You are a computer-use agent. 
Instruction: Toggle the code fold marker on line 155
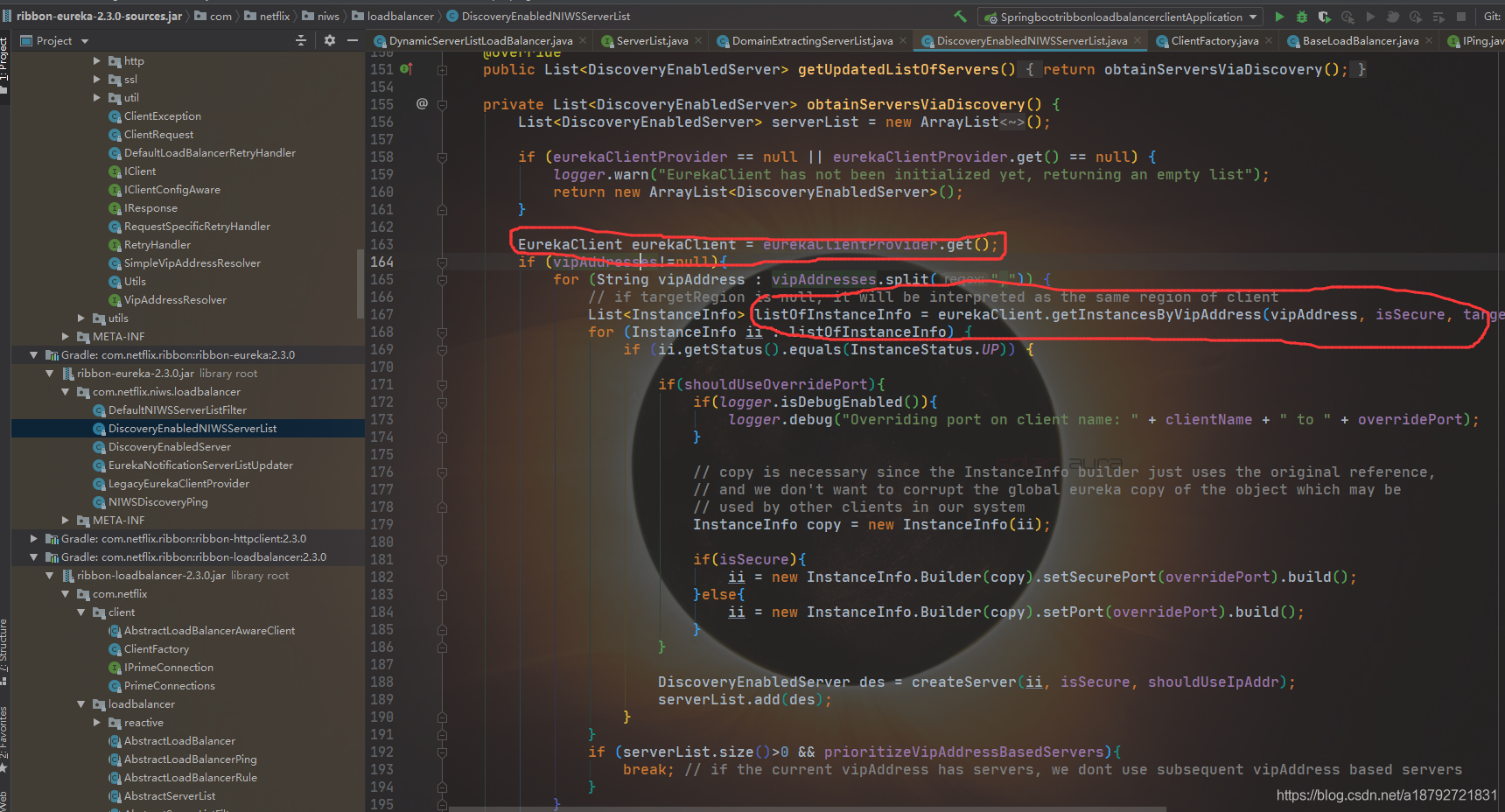[443, 105]
